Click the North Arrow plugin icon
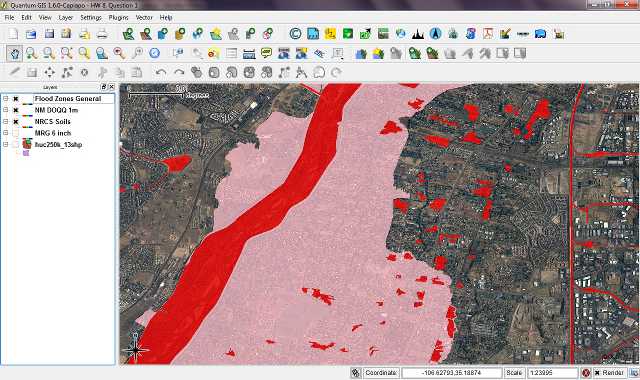640x380 pixels. coord(436,34)
